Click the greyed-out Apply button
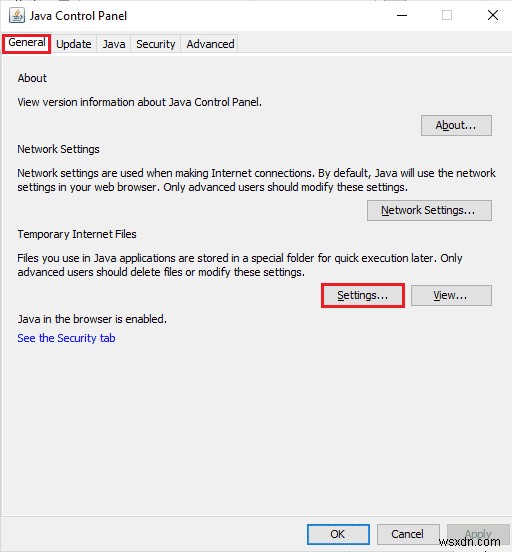This screenshot has width=512, height=552. pyautogui.click(x=478, y=534)
